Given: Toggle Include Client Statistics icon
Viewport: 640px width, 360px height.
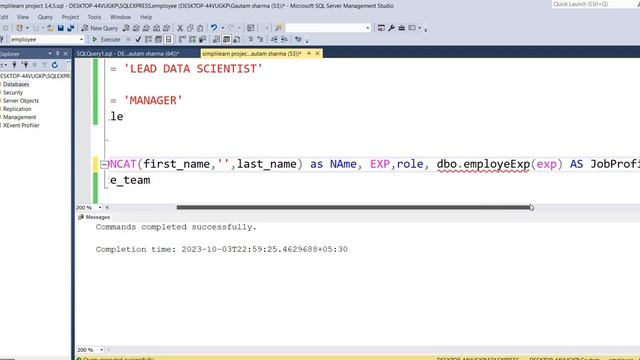Looking at the screenshot, I should (x=202, y=40).
